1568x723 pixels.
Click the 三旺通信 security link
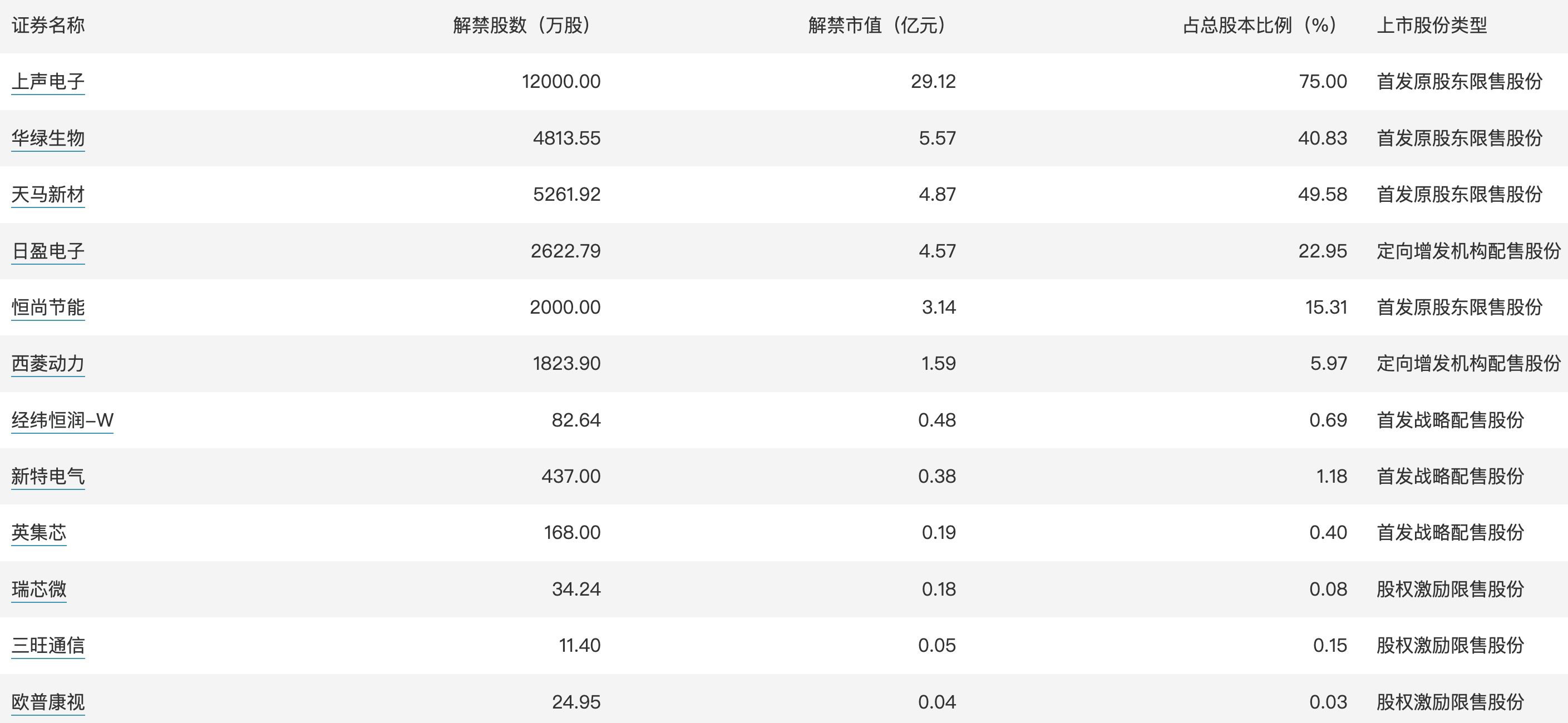point(48,645)
